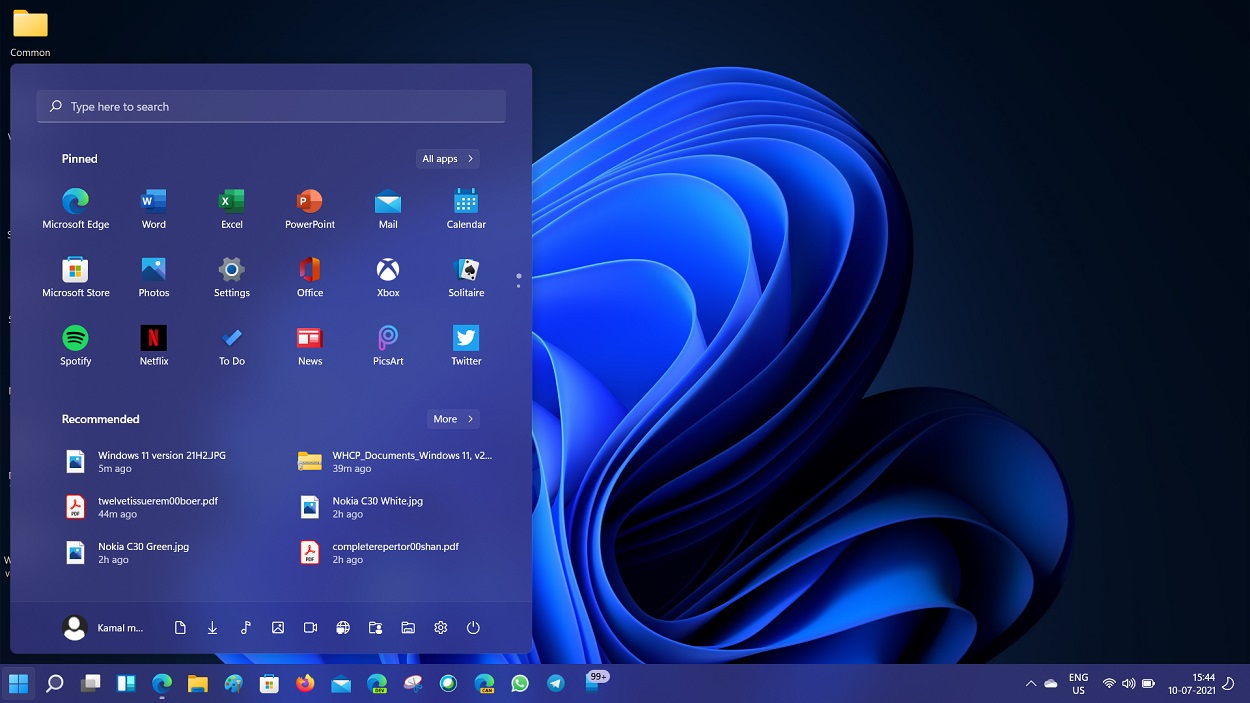The width and height of the screenshot is (1250, 703).
Task: Expand hidden icons in the system tray
Action: click(1030, 683)
